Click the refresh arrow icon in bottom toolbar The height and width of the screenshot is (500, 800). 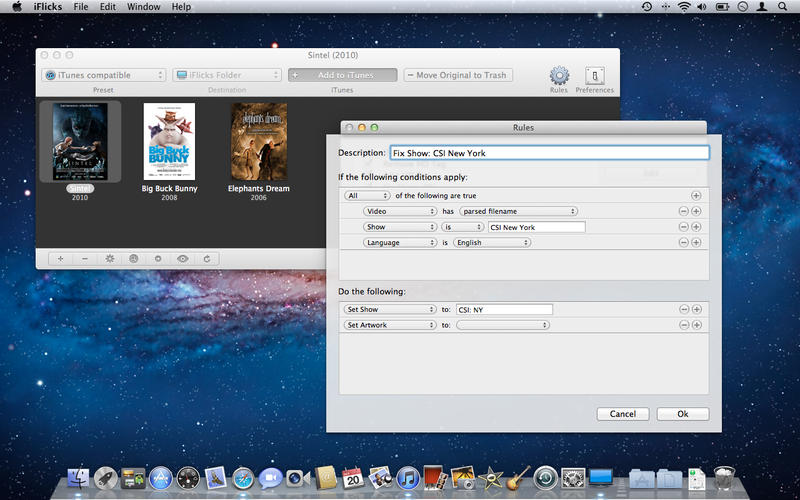(x=206, y=258)
